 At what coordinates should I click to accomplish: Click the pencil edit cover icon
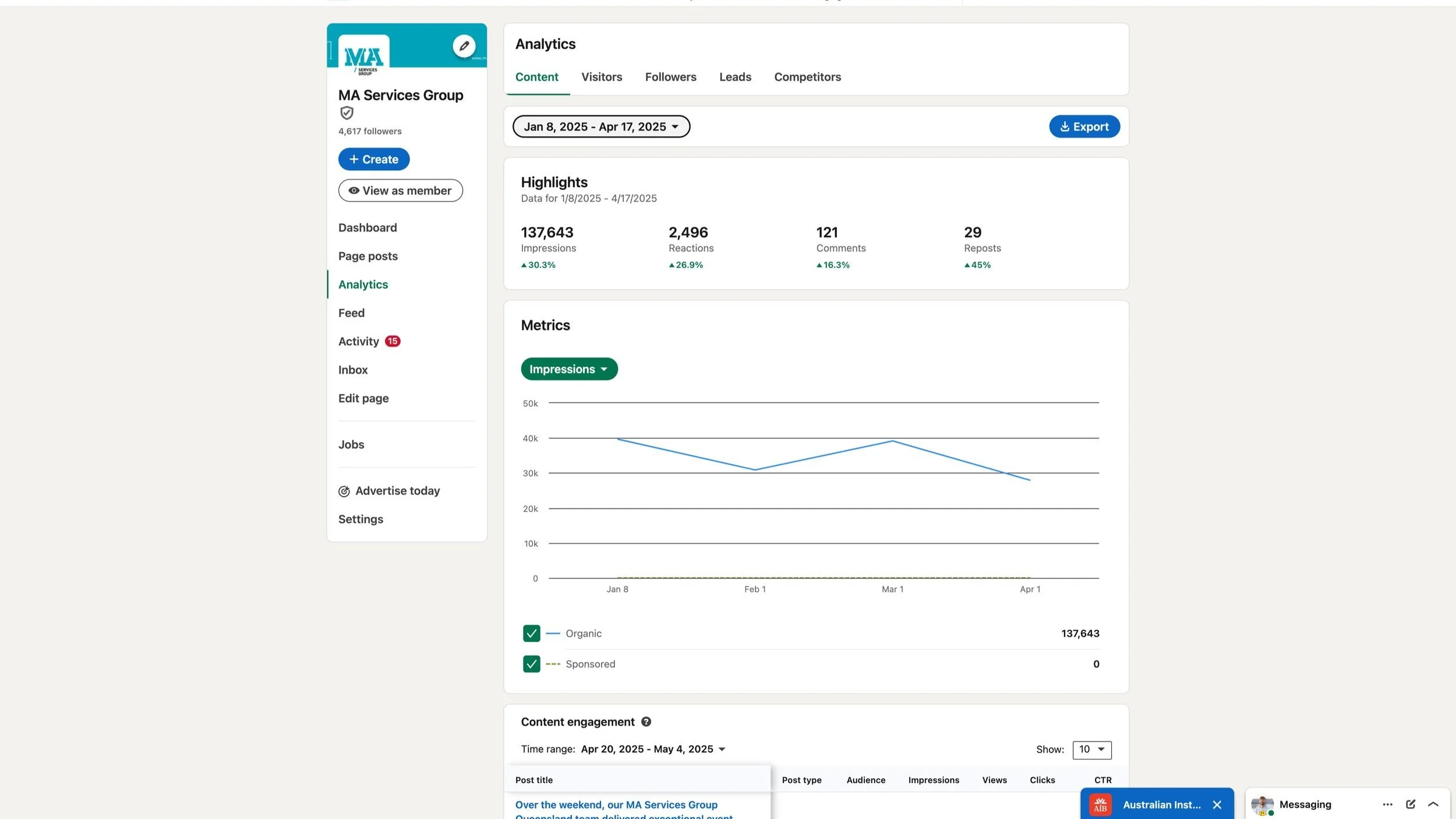464,46
